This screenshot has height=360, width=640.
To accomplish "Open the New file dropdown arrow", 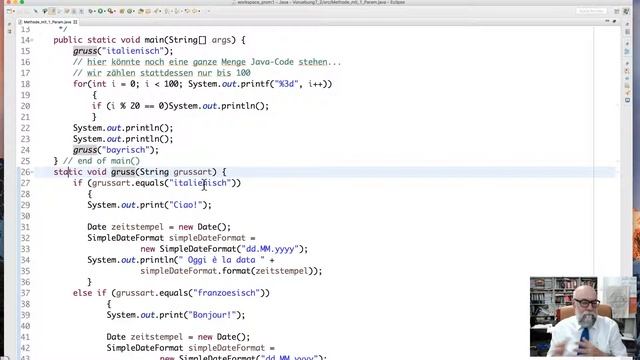I will [14, 11].
